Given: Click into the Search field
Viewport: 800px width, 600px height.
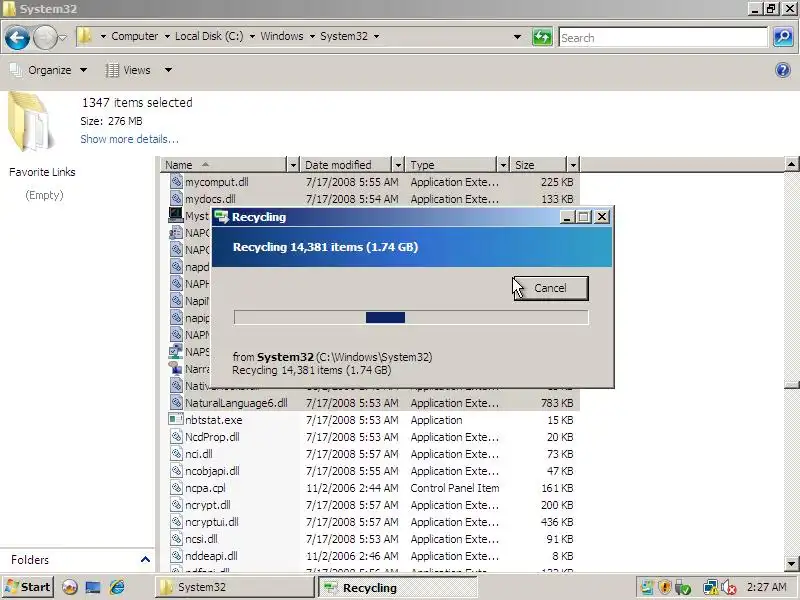Looking at the screenshot, I should [663, 37].
